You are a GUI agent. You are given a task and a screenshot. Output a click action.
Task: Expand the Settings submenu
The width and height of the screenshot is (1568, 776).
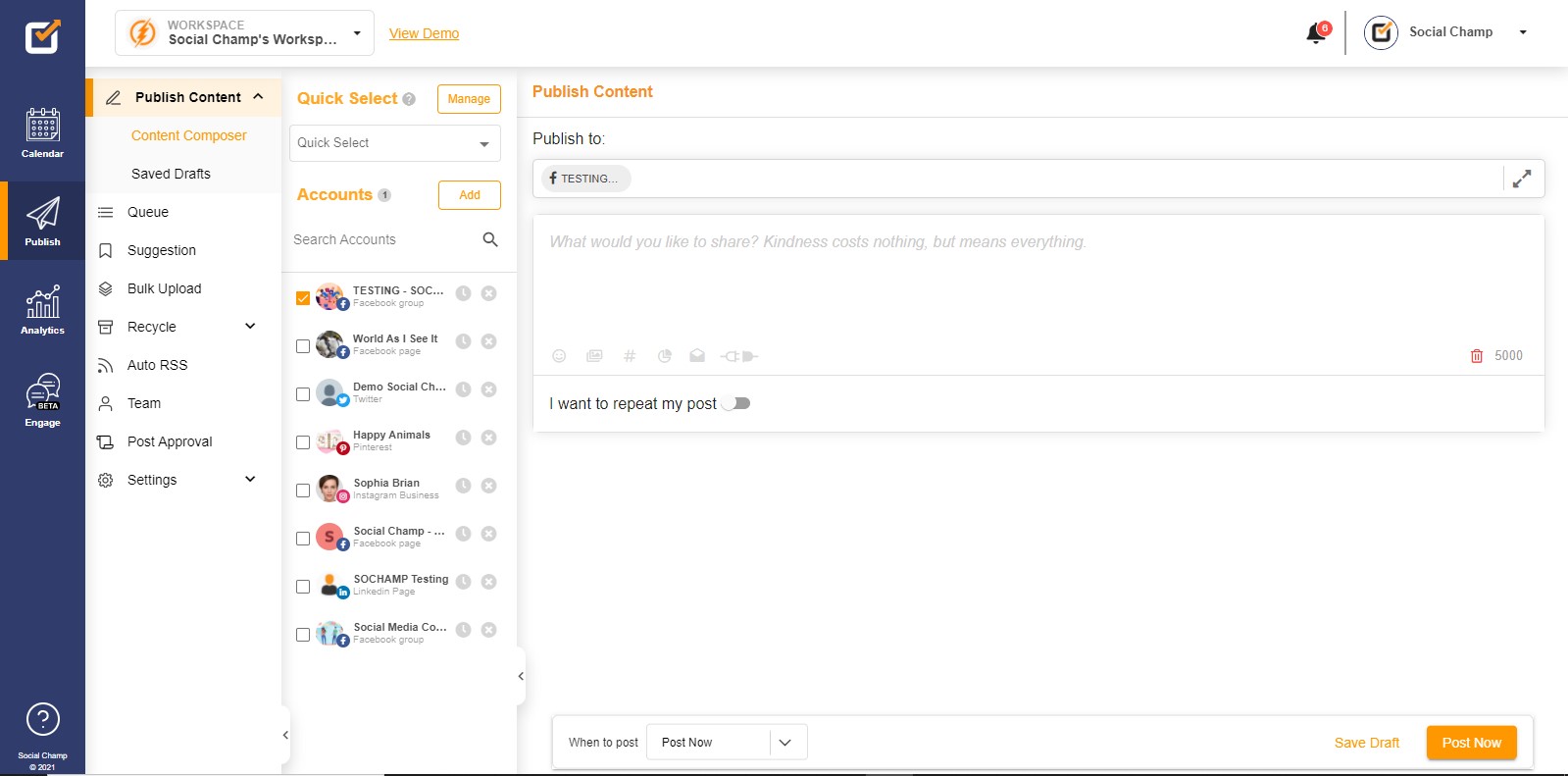[250, 480]
